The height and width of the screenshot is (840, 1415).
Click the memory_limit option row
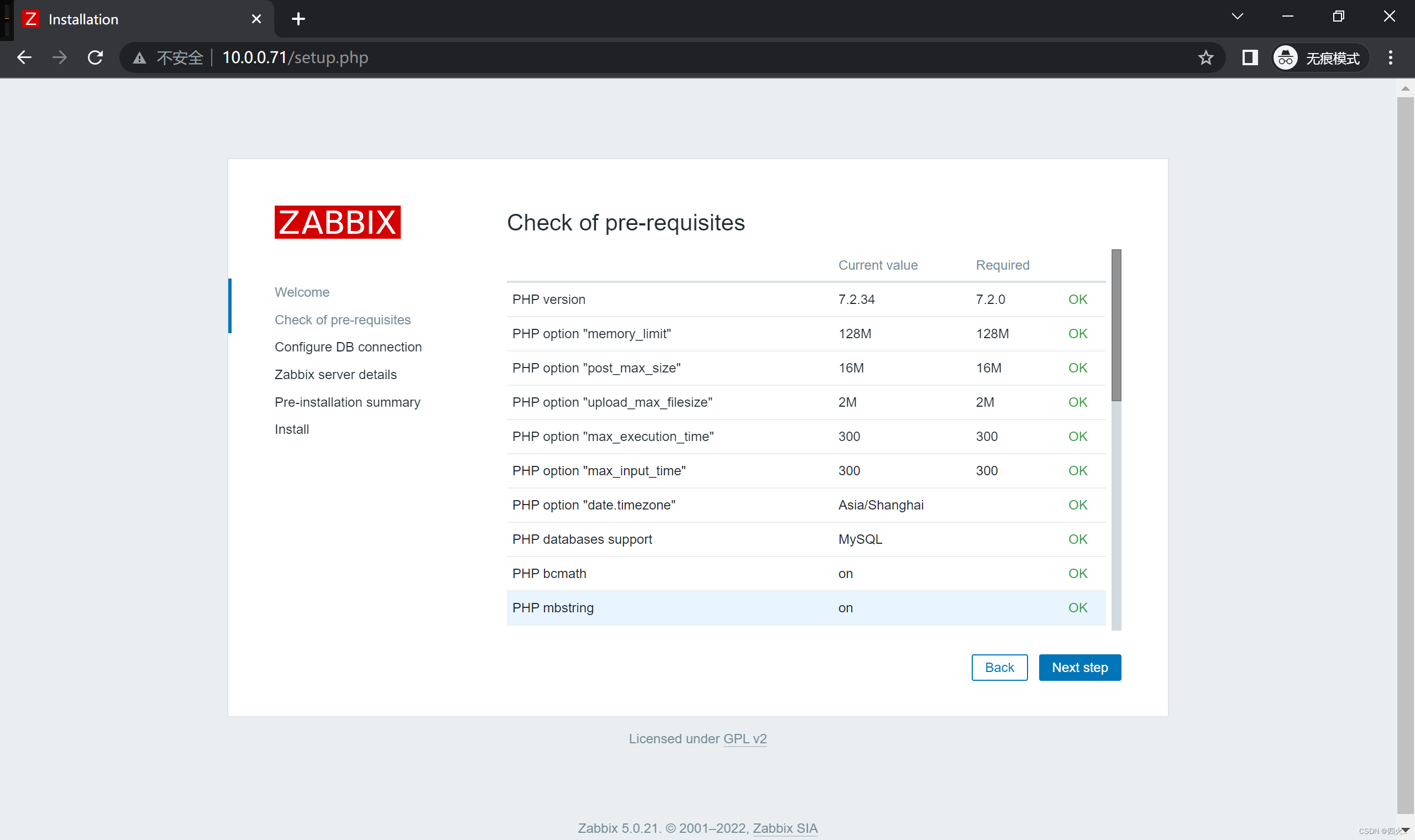(x=806, y=334)
